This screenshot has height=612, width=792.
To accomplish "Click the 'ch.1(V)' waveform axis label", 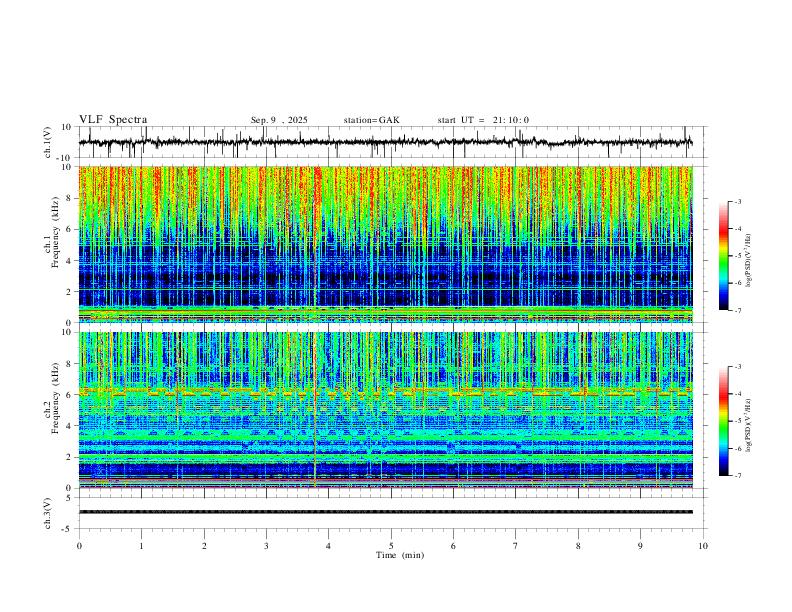I will pos(48,142).
